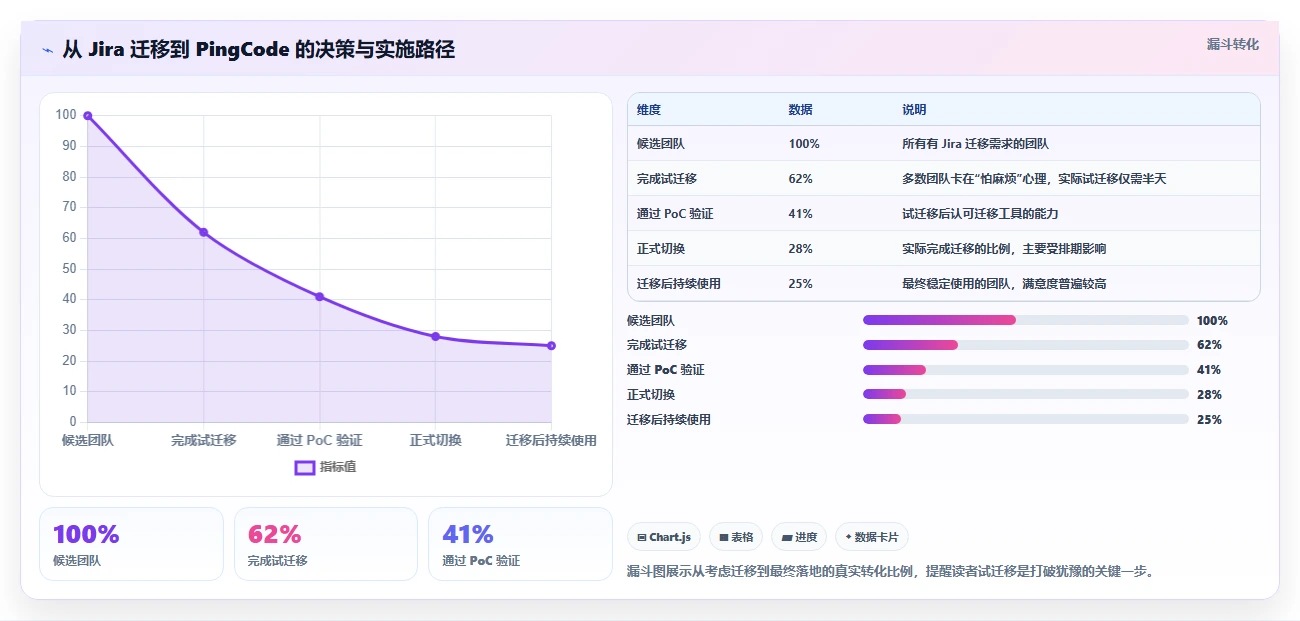Image resolution: width=1300 pixels, height=621 pixels.
Task: Click the 维度 column header in the table
Action: click(x=649, y=110)
